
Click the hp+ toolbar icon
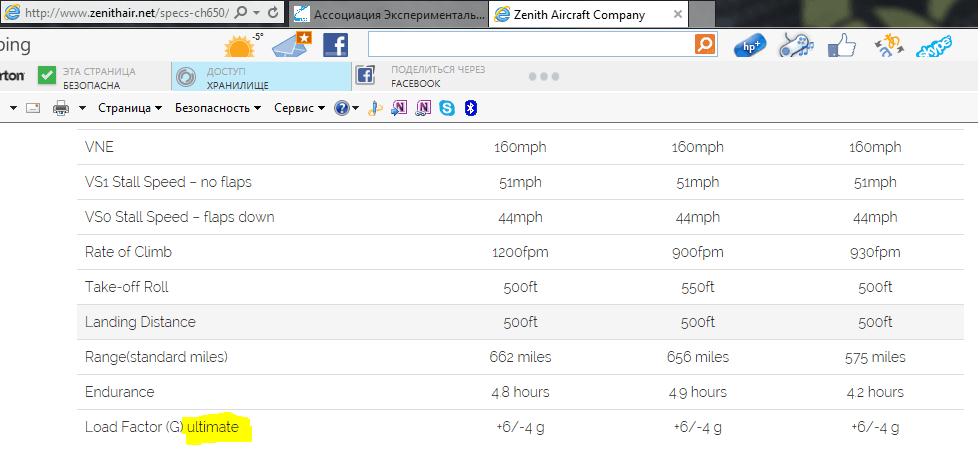click(x=749, y=46)
